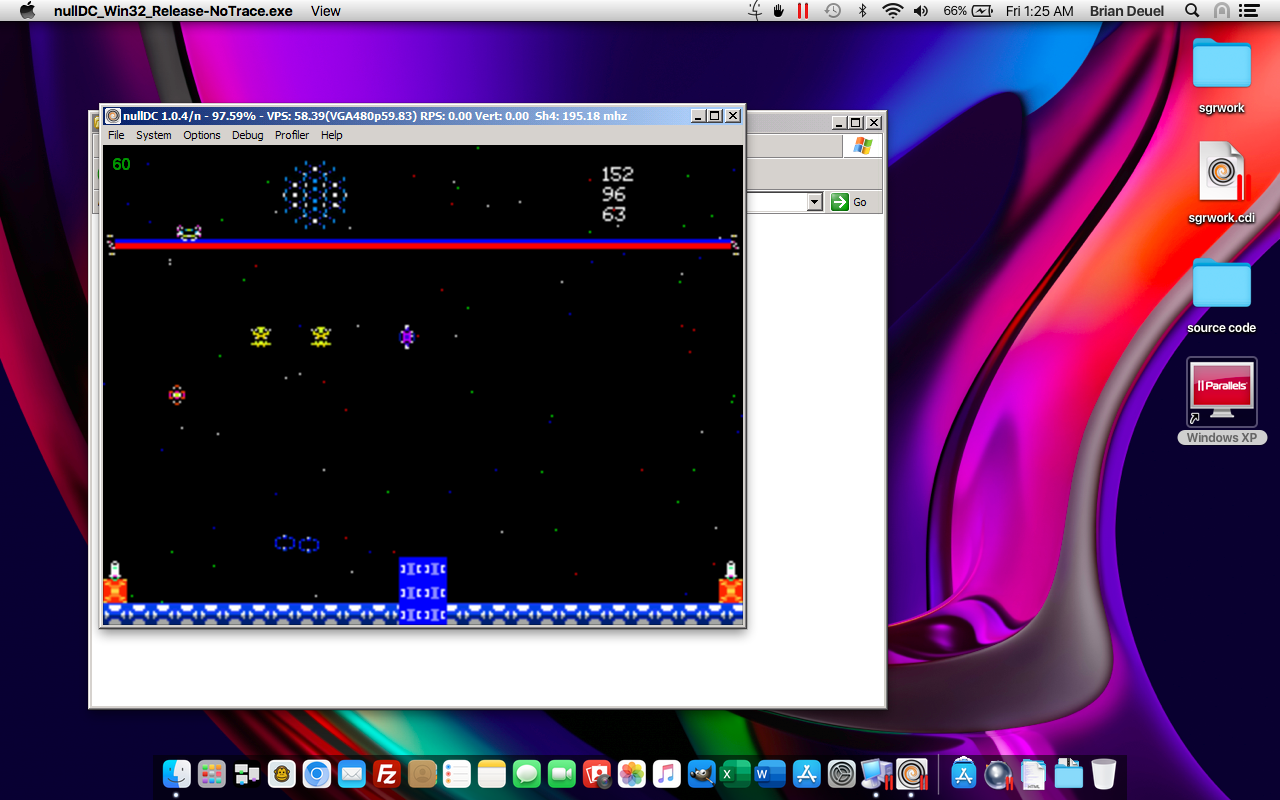Launch FileZilla from the dock
This screenshot has width=1280, height=800.
[x=387, y=774]
